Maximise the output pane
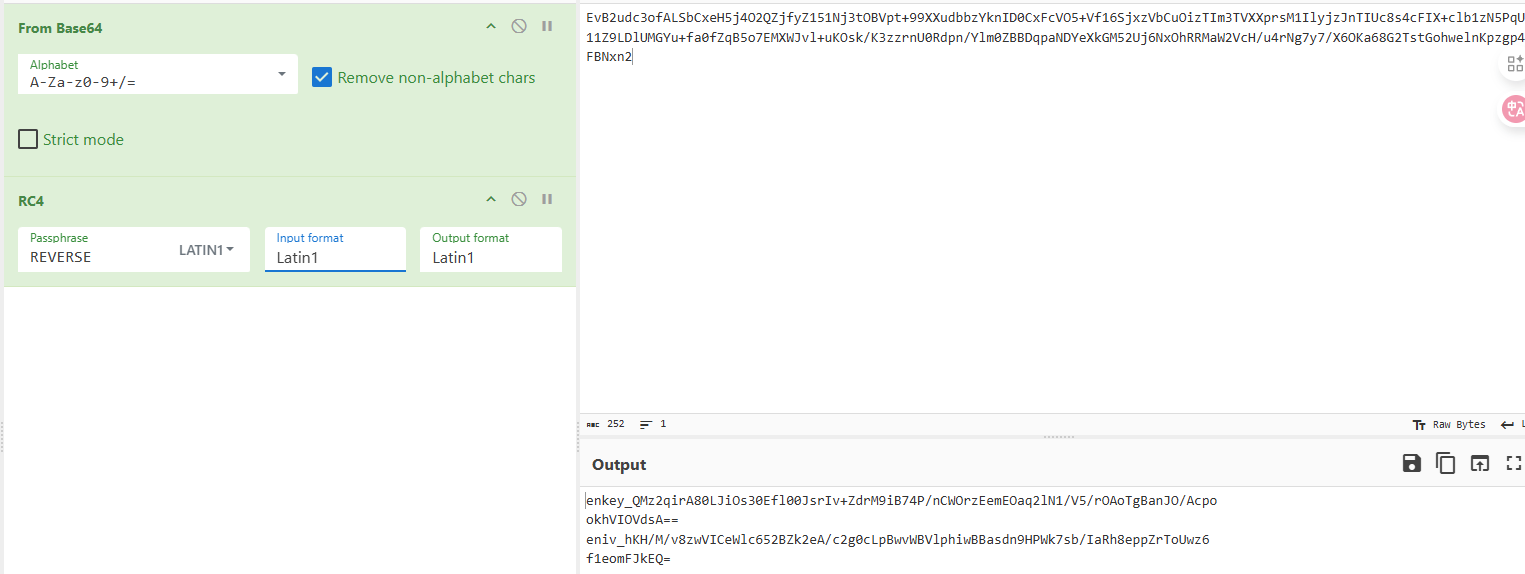The width and height of the screenshot is (1525, 574). click(x=1512, y=463)
